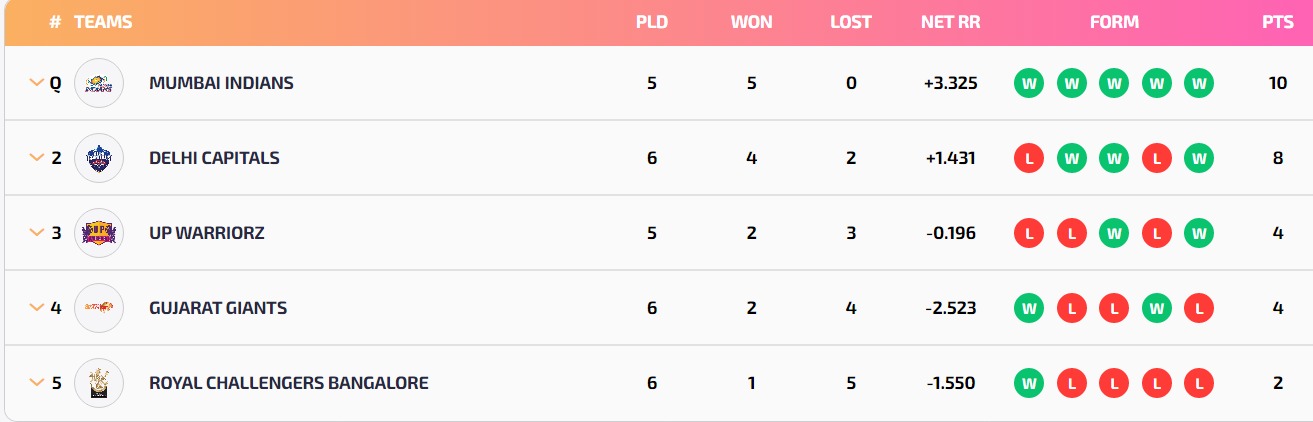Click the Gujarat Giants team logo
The height and width of the screenshot is (422, 1313).
click(99, 308)
